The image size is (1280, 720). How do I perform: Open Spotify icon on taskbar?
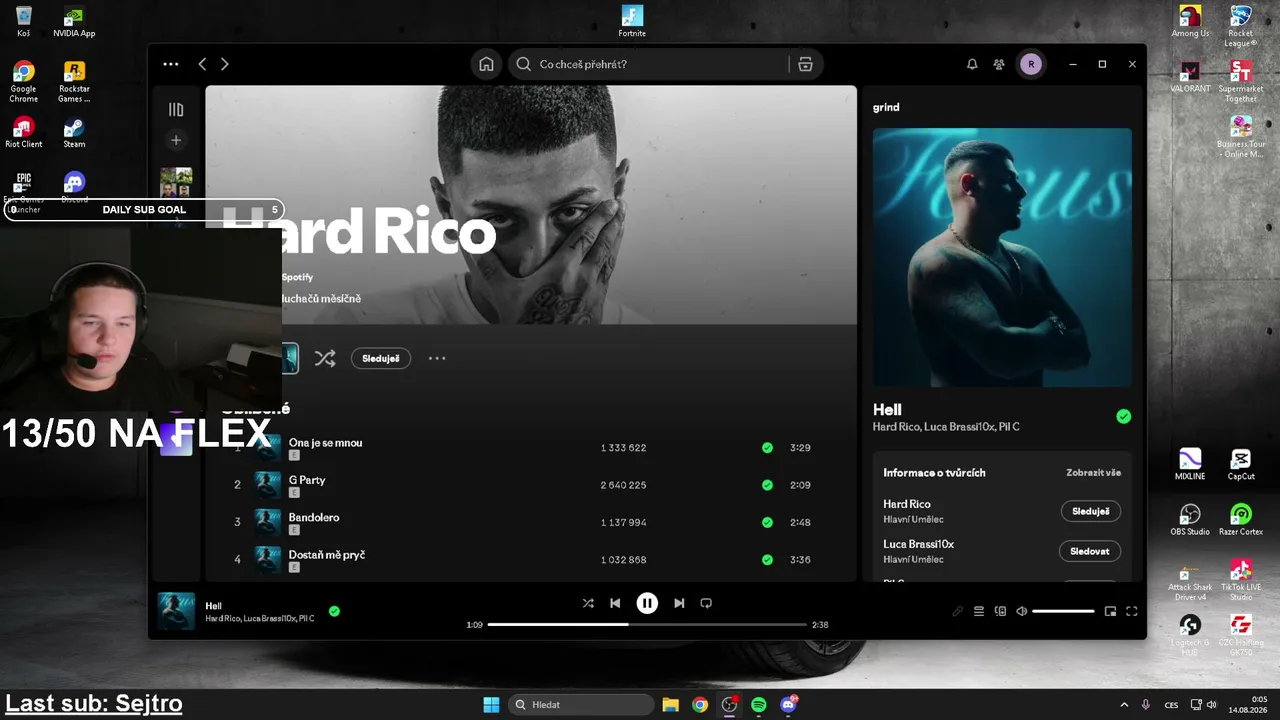coord(759,705)
